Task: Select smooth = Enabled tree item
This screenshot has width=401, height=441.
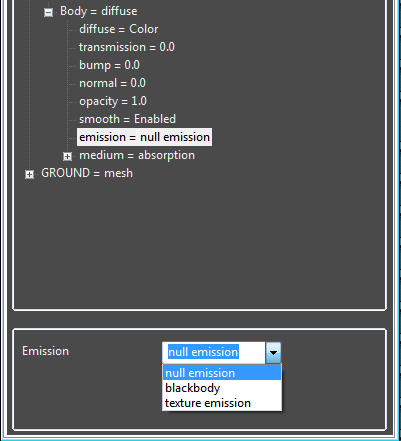Action: pyautogui.click(x=127, y=119)
